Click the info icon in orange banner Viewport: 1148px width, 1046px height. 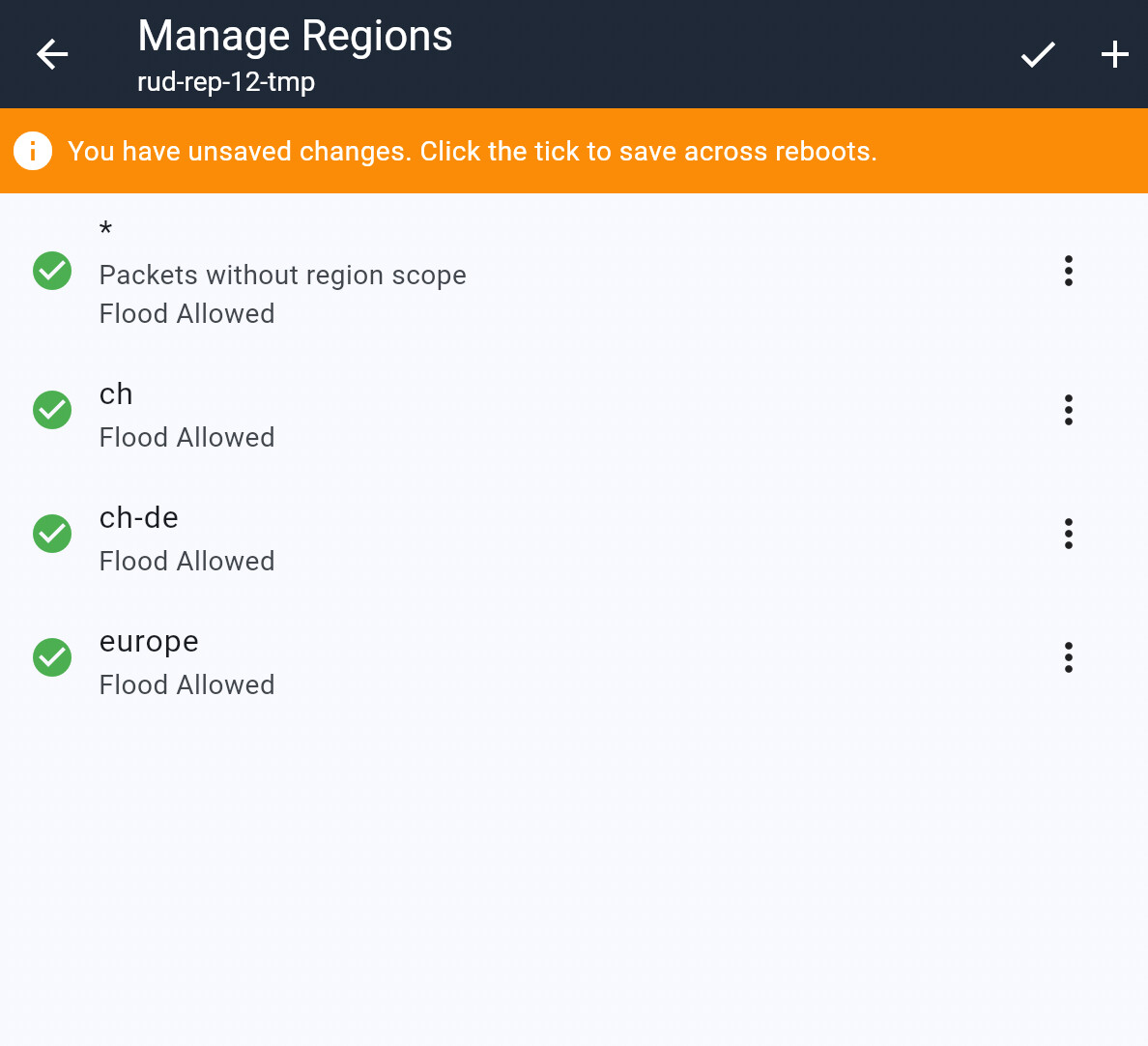33,151
